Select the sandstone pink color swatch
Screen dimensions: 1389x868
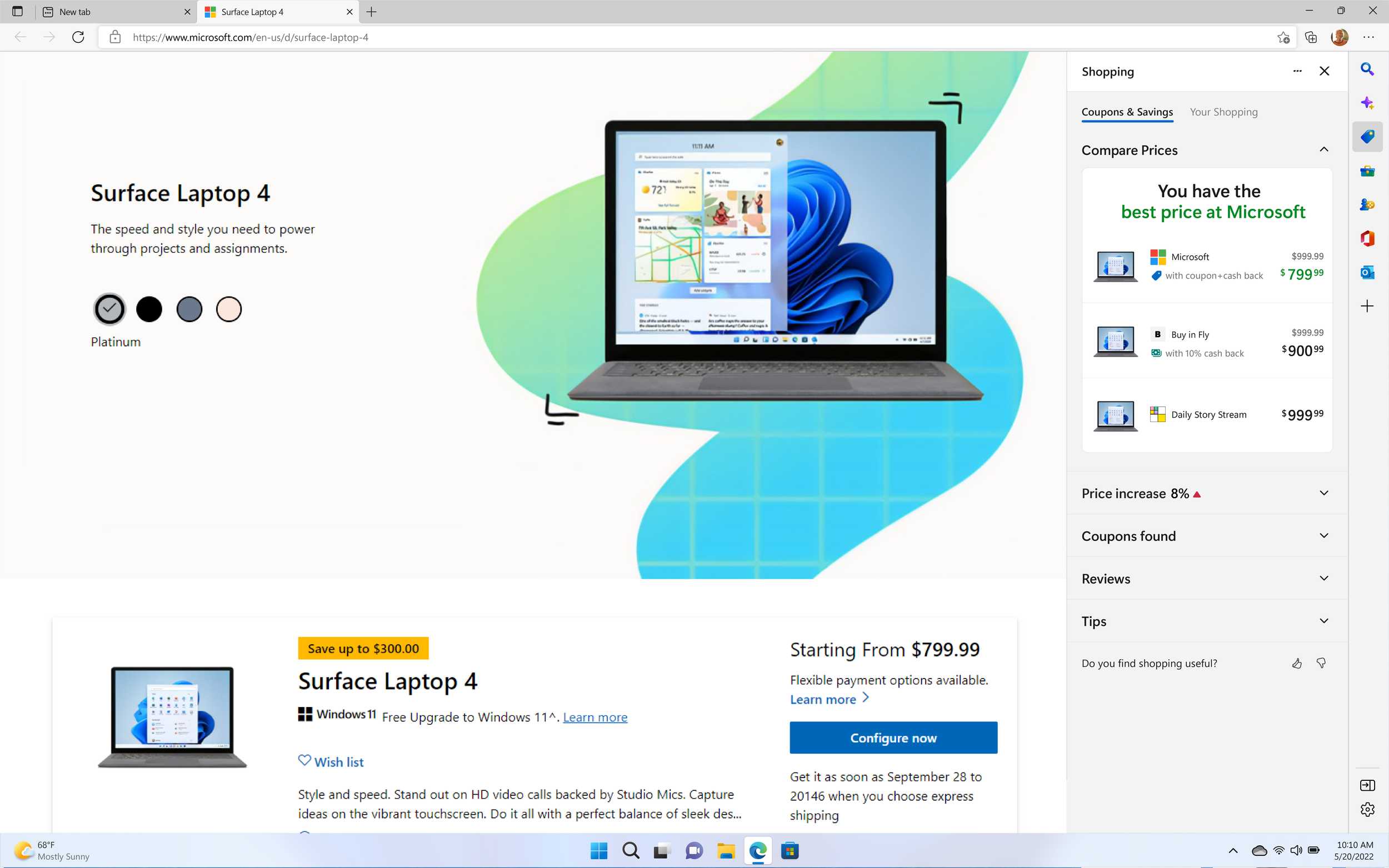[228, 309]
